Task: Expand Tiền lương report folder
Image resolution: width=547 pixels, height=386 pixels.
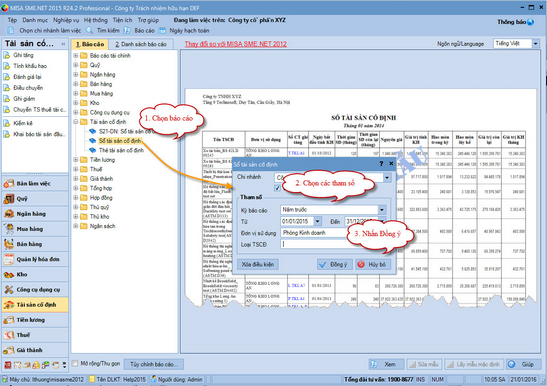Action: [76, 159]
